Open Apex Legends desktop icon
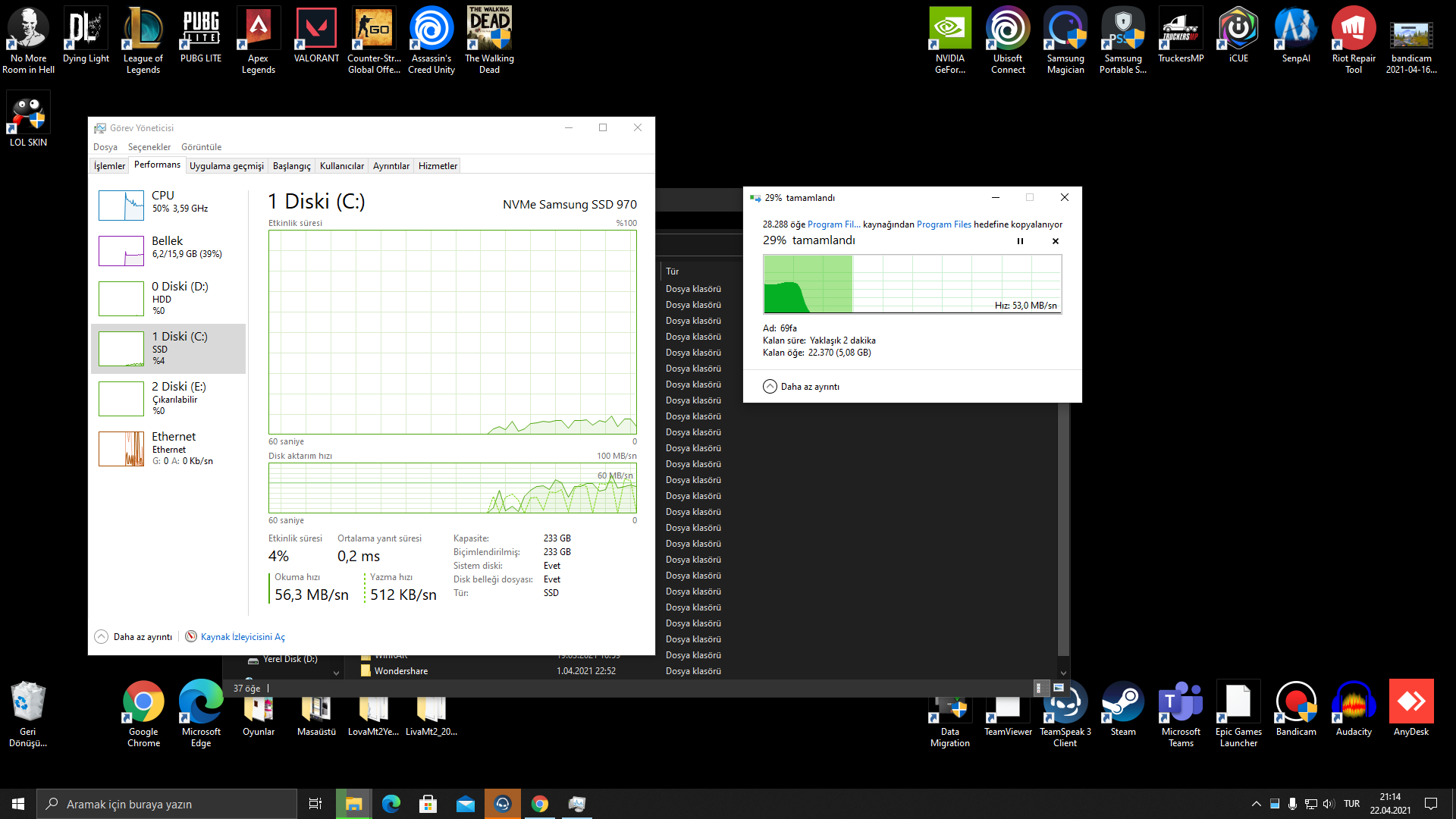Image resolution: width=1456 pixels, height=819 pixels. tap(259, 41)
